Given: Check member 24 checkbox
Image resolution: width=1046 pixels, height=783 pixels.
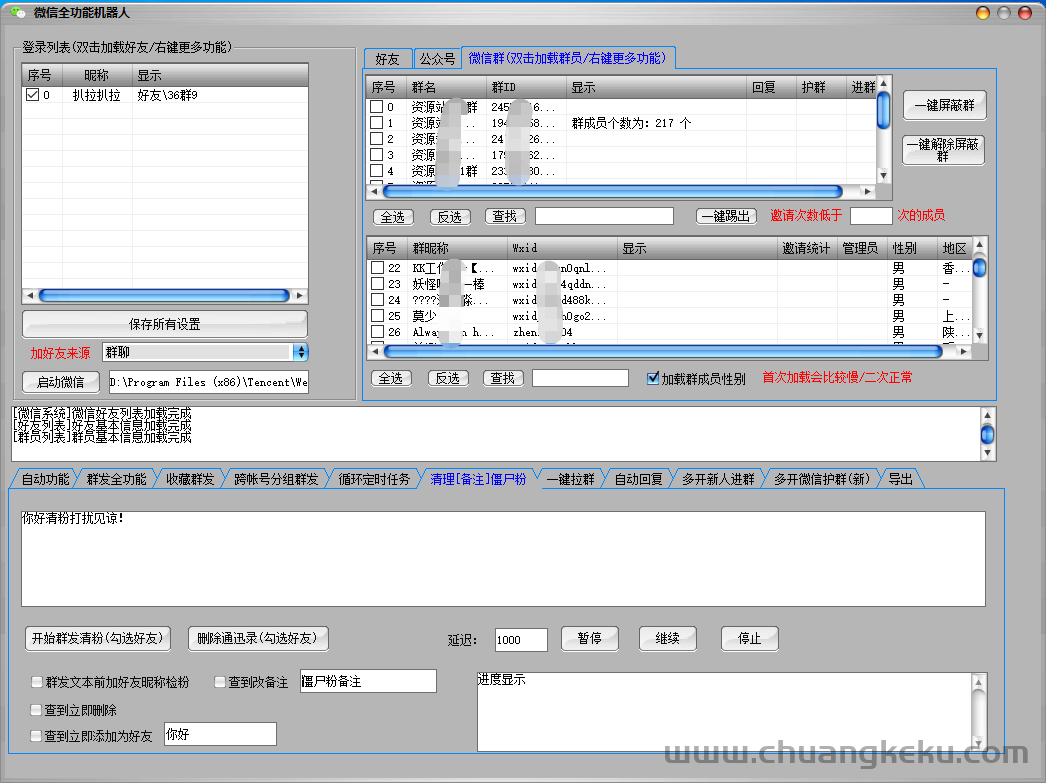Looking at the screenshot, I should click(x=378, y=299).
